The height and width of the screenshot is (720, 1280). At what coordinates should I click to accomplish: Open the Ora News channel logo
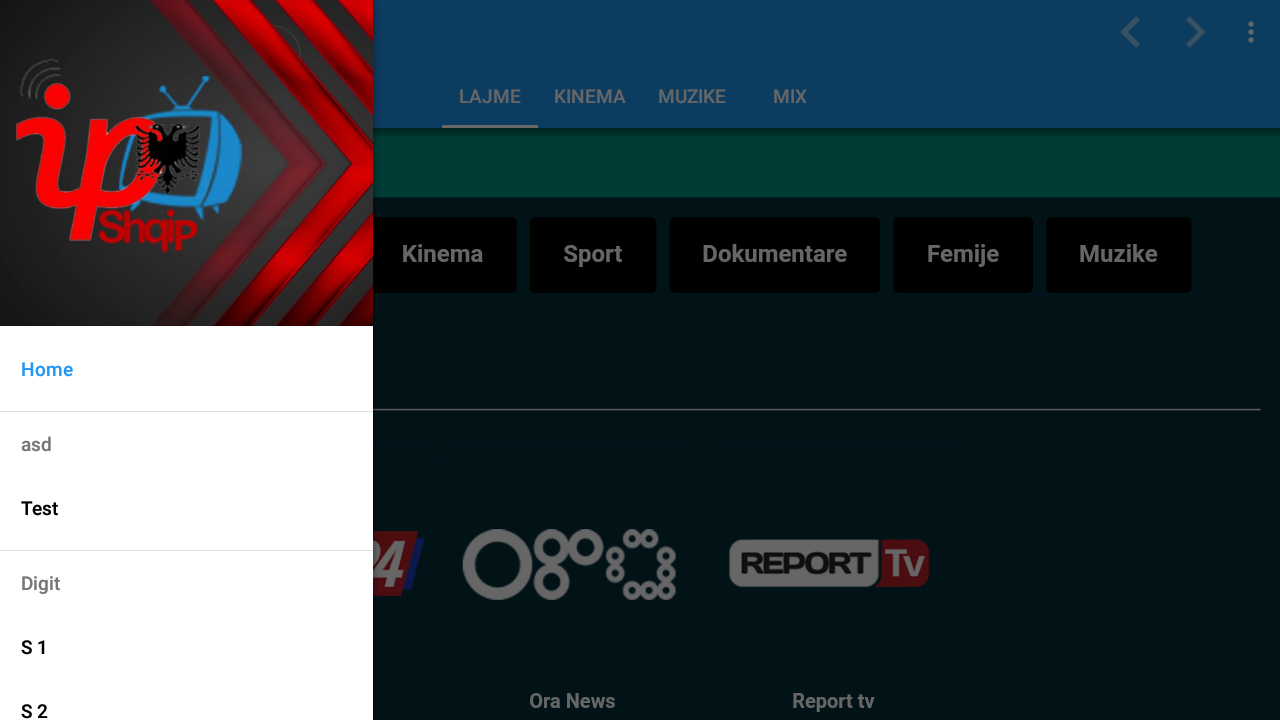(x=570, y=564)
